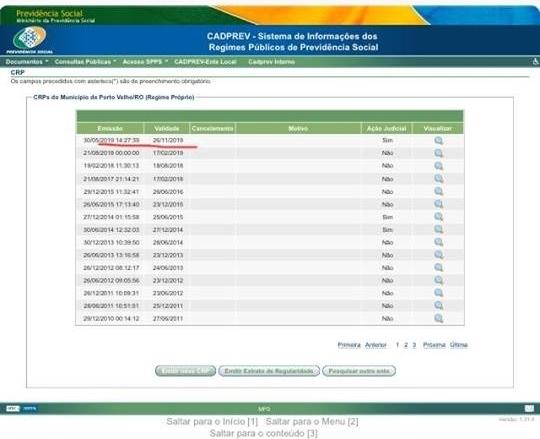Click CRPs do Município de Porto Velho/RO heading
Image resolution: width=540 pixels, height=439 pixels.
(114, 97)
